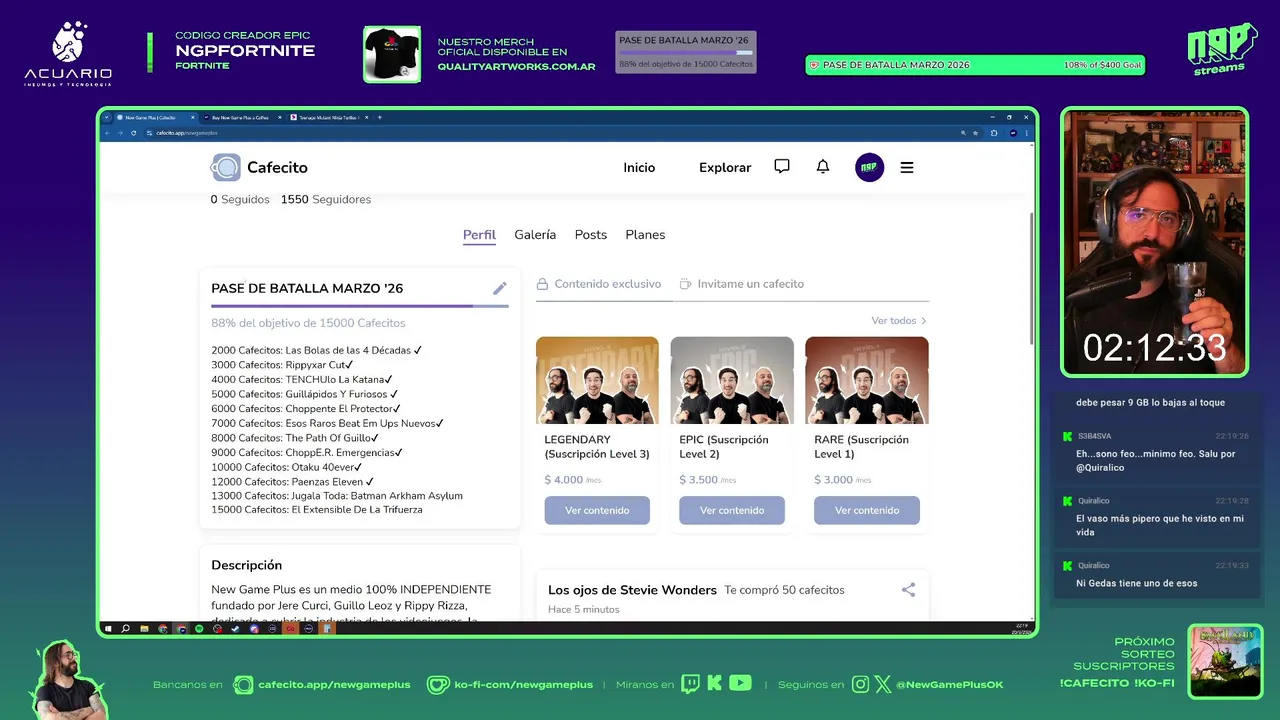The height and width of the screenshot is (720, 1280).
Task: Open the LEGENDARY plan thumbnail
Action: tap(597, 380)
